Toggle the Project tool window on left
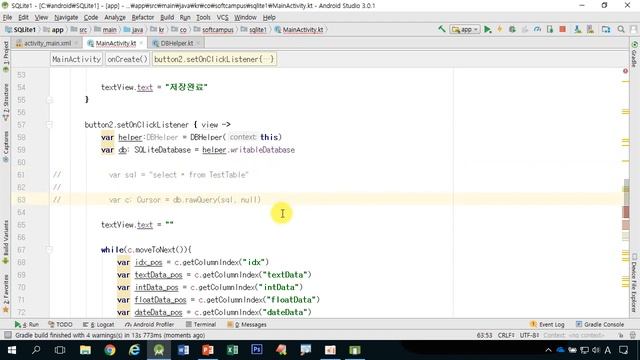The height and width of the screenshot is (360, 640). coord(5,56)
